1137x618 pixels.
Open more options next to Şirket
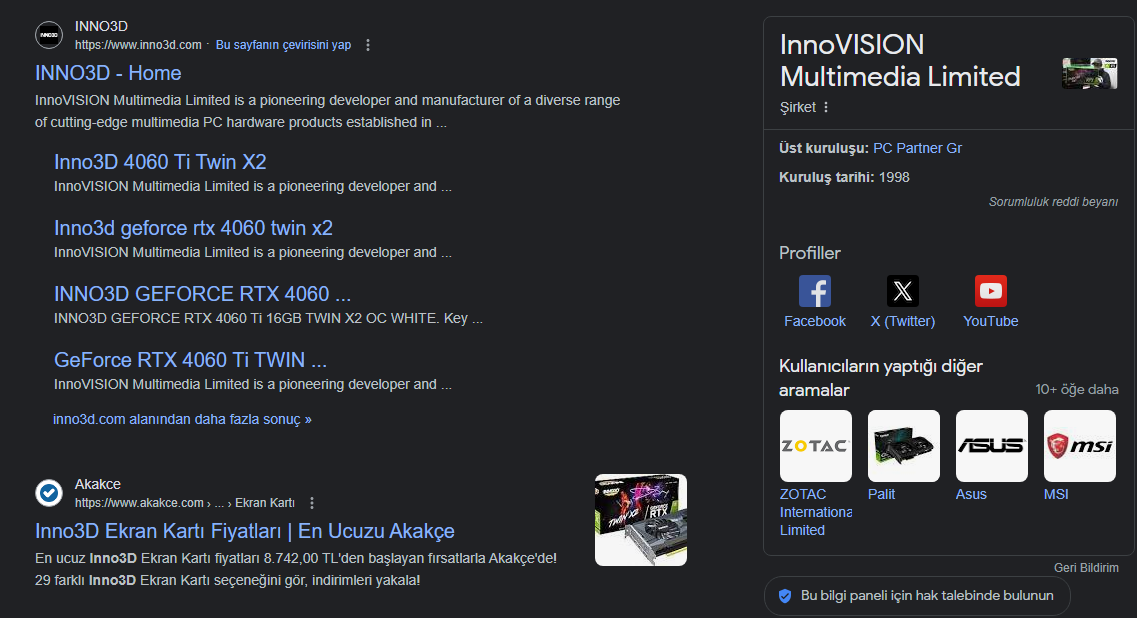tap(826, 107)
